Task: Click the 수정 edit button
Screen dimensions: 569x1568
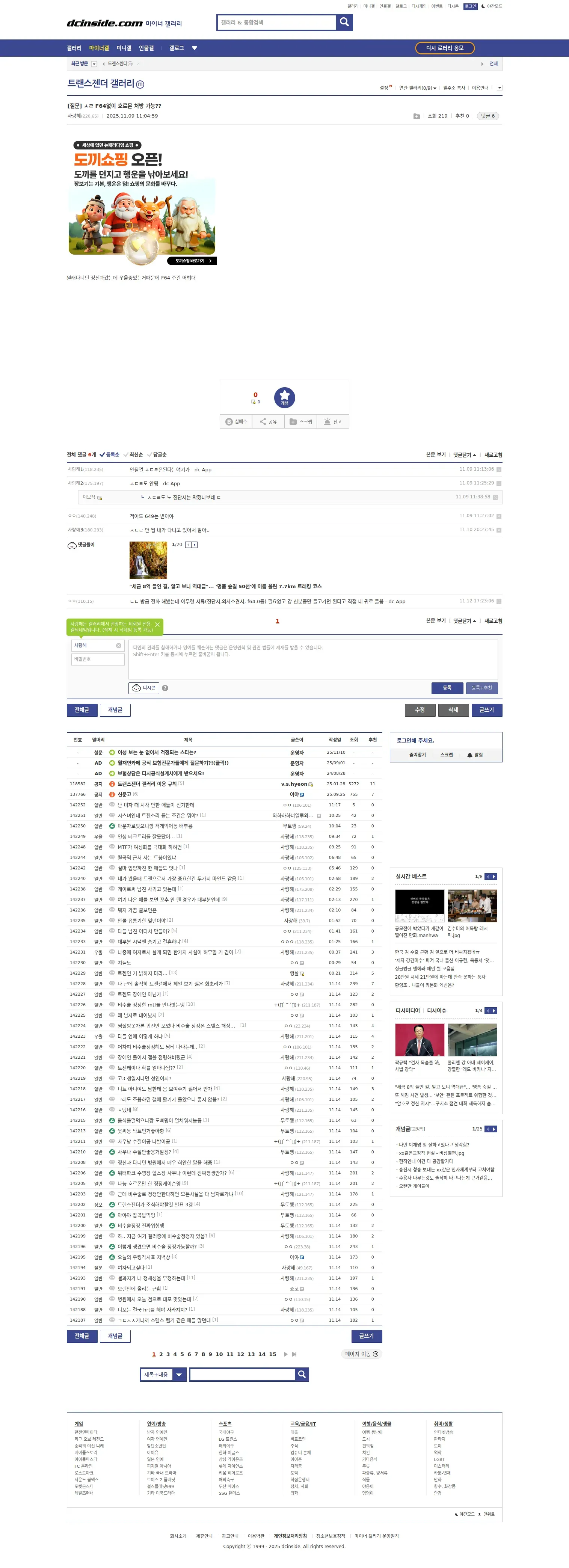Action: (420, 710)
